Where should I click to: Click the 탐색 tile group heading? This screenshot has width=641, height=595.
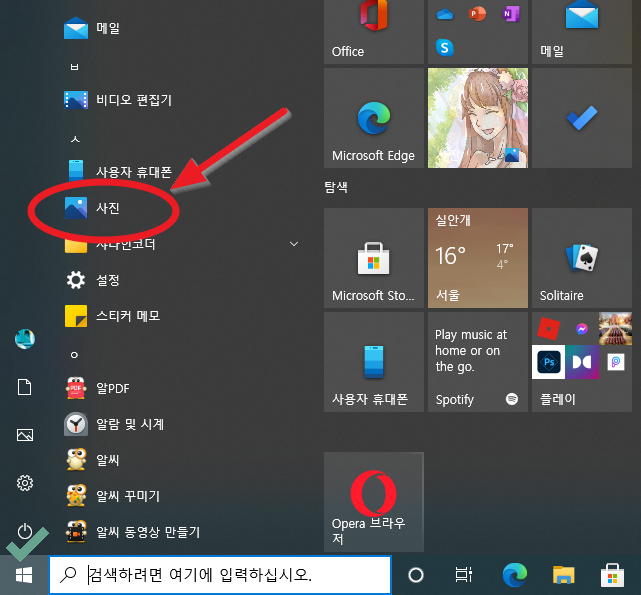[x=336, y=187]
